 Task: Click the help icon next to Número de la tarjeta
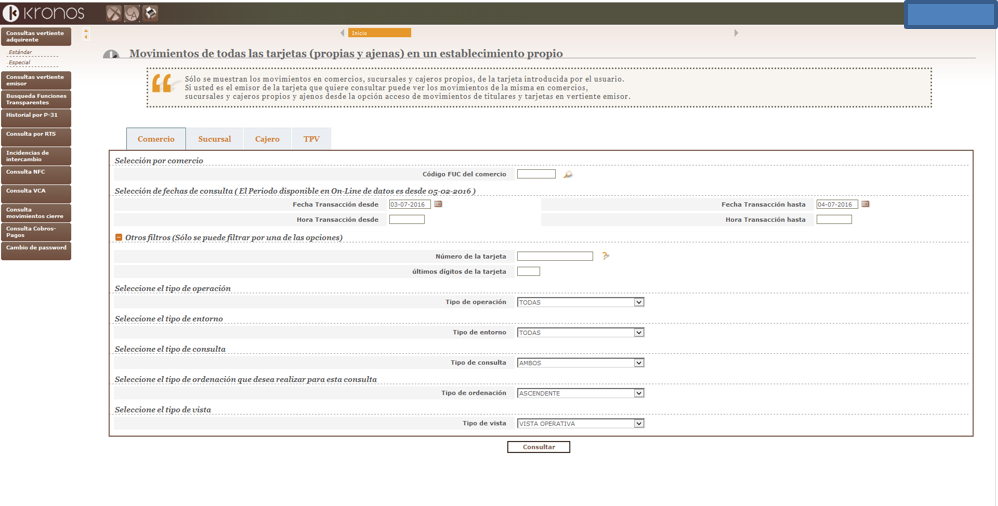coord(605,256)
